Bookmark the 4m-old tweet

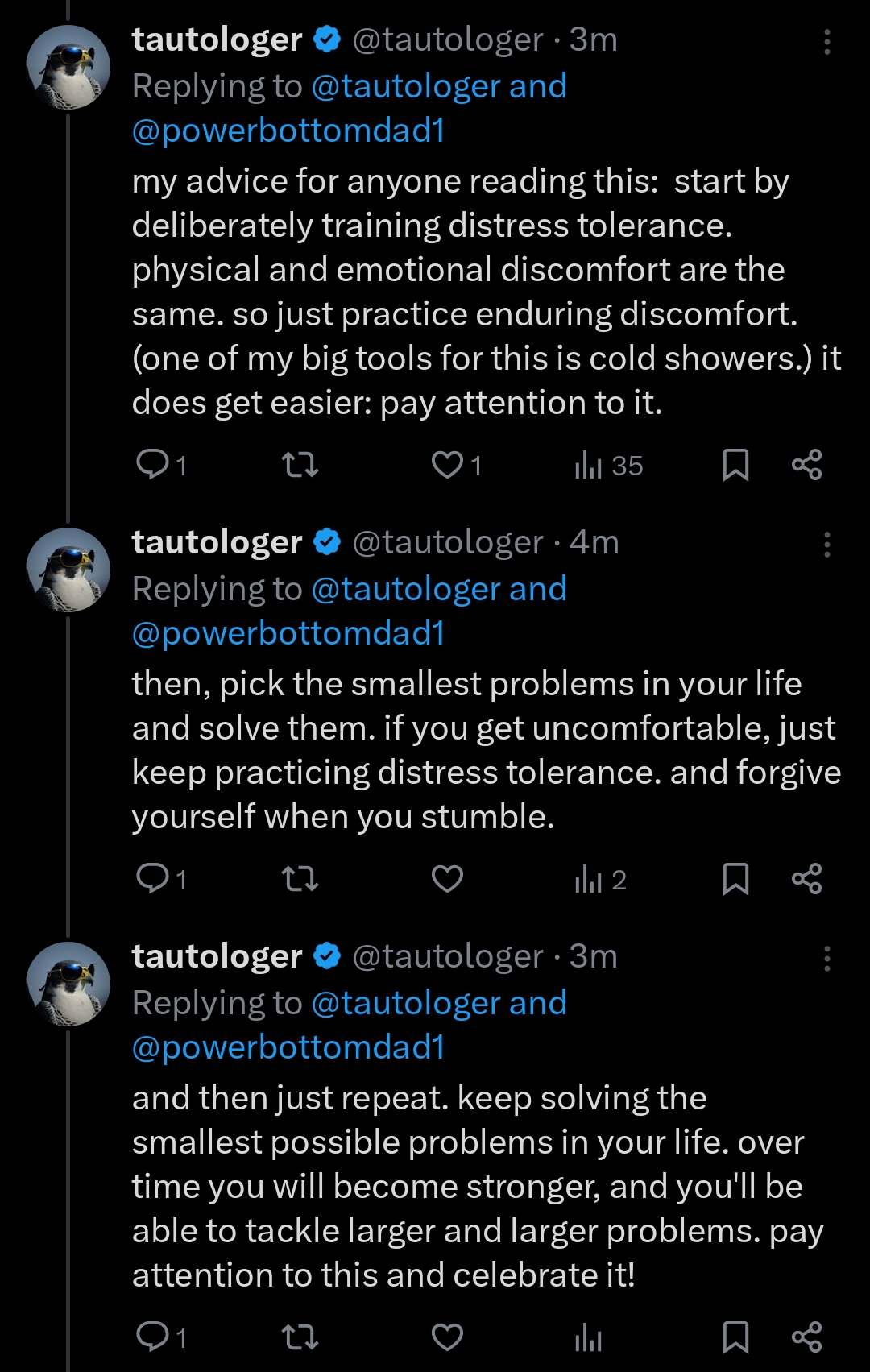tap(735, 879)
